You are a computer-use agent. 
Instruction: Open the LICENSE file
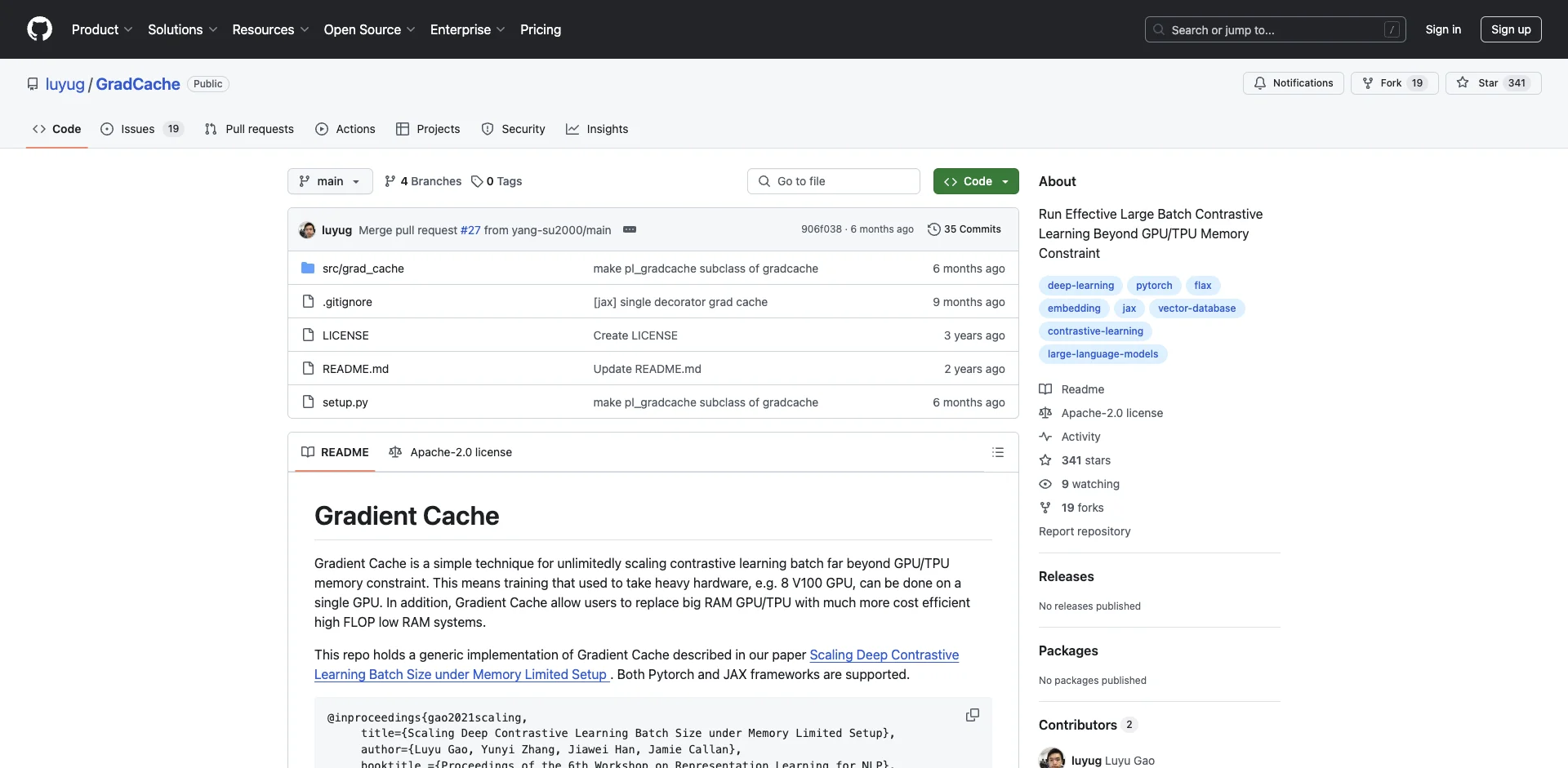click(x=345, y=335)
